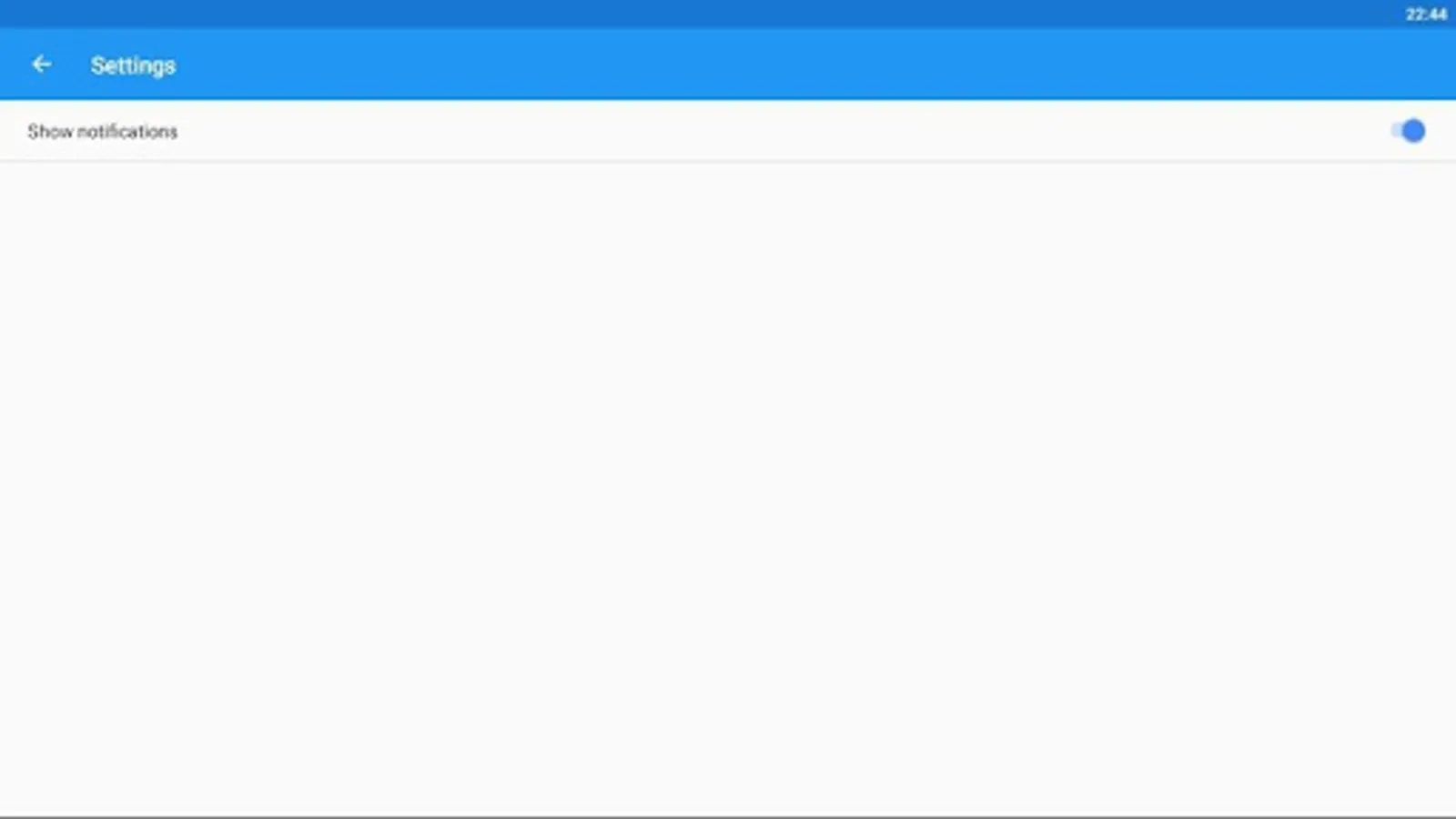
Task: Return to previous screen via header arrow
Action: tap(41, 65)
